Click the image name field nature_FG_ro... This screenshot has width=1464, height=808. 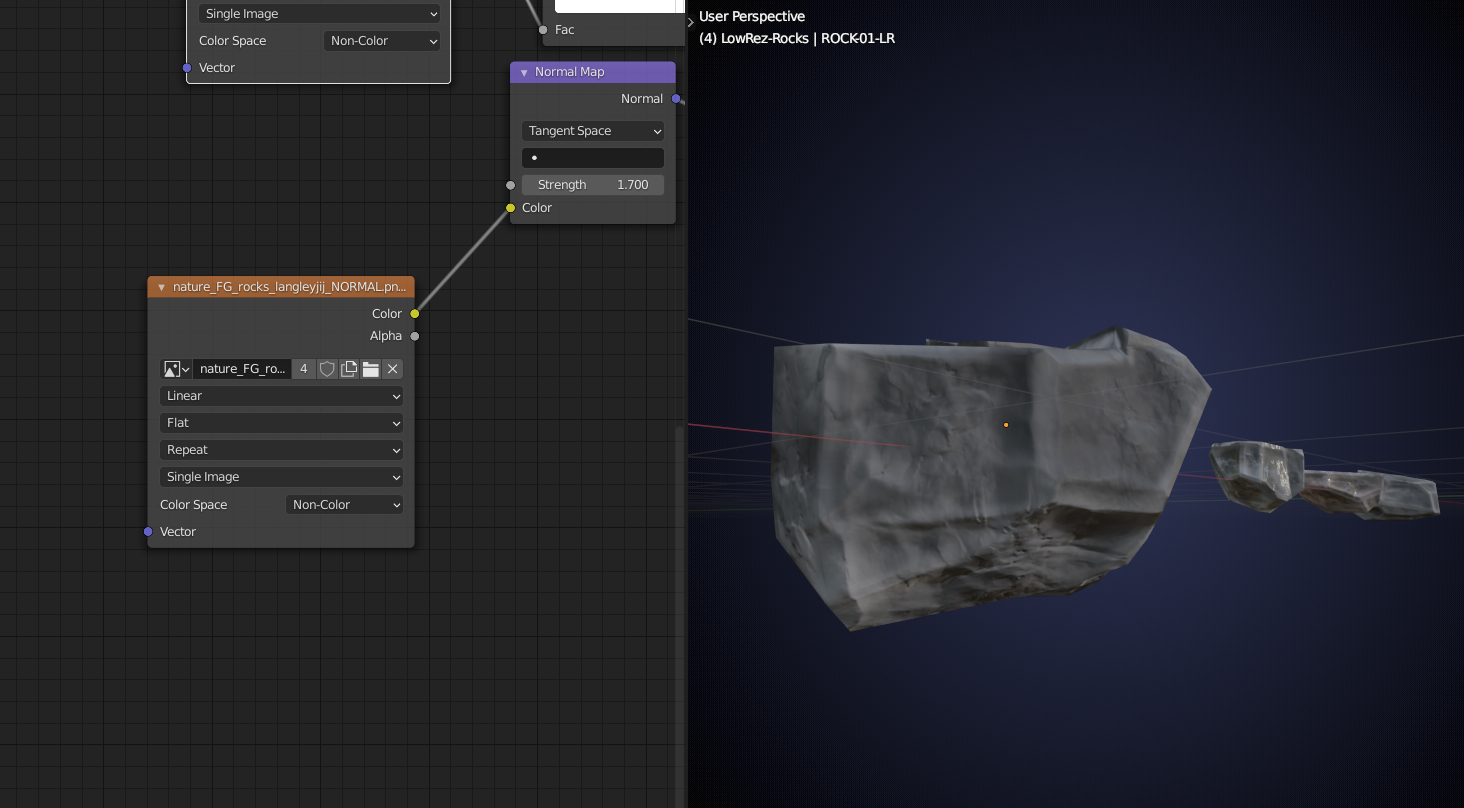(x=242, y=369)
